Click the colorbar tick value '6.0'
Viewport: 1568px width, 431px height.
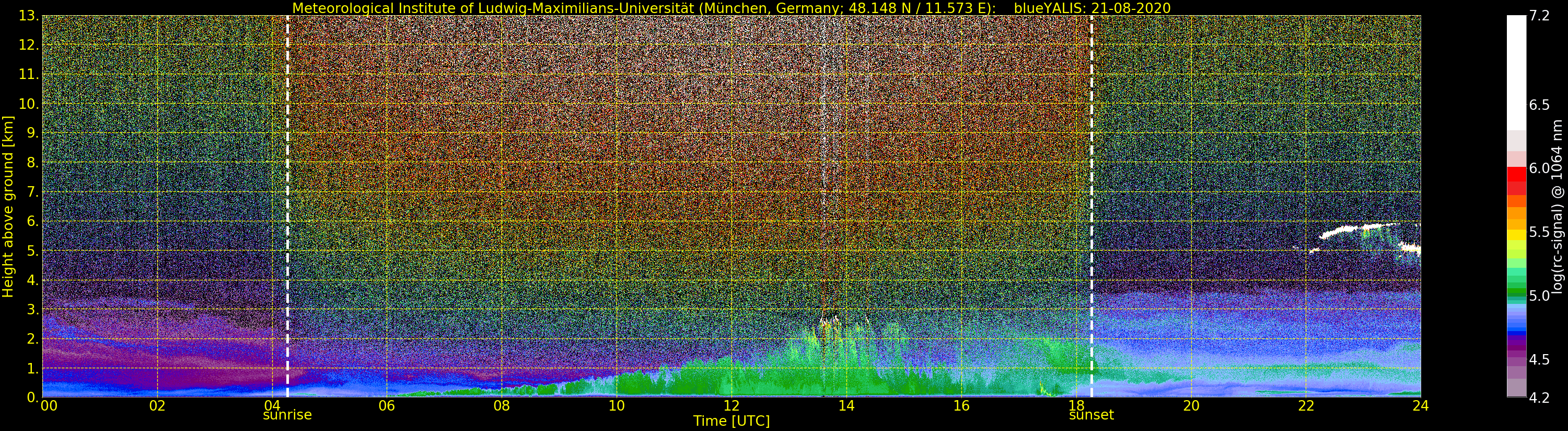[x=1539, y=168]
